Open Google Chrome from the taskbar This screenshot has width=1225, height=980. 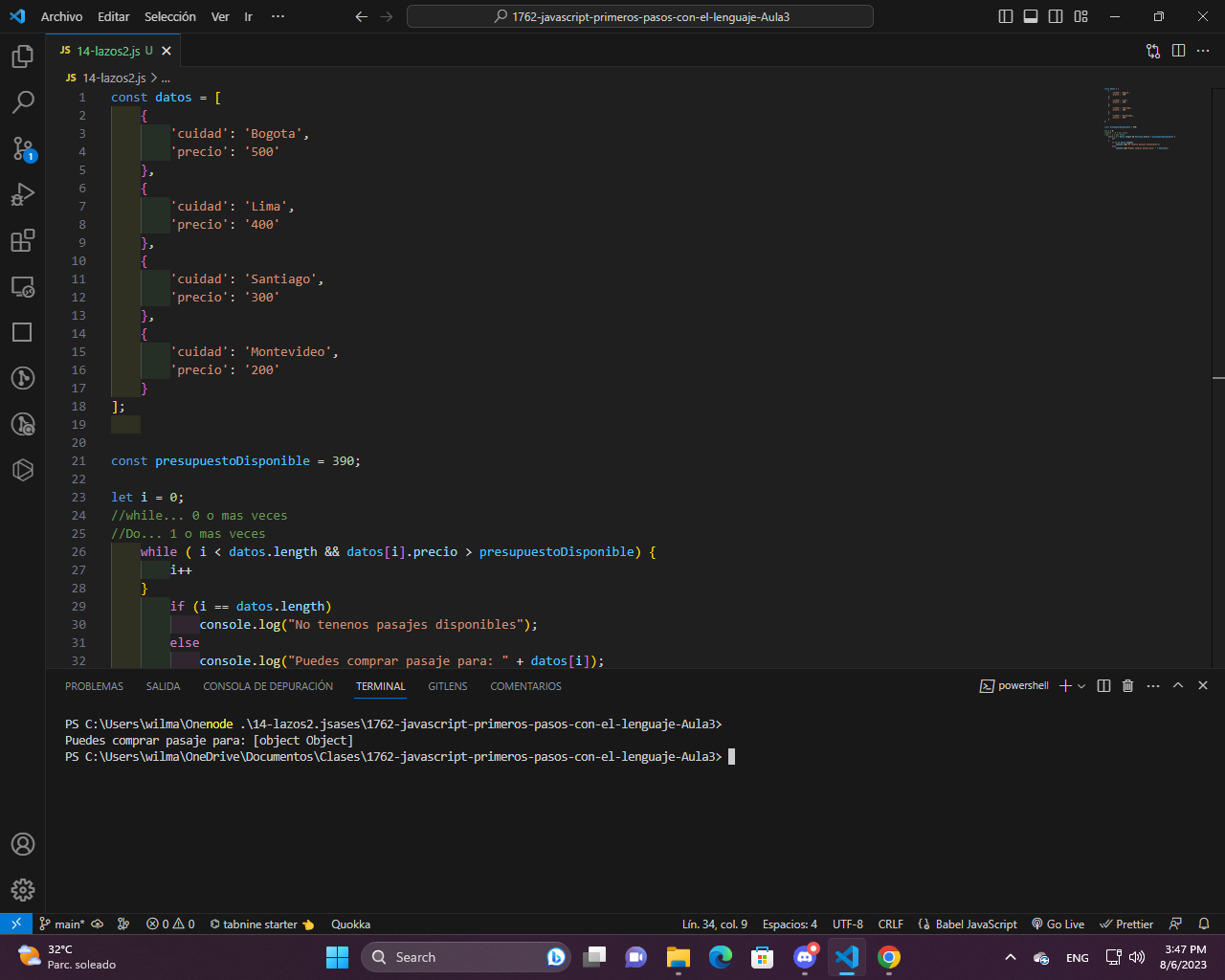(889, 957)
